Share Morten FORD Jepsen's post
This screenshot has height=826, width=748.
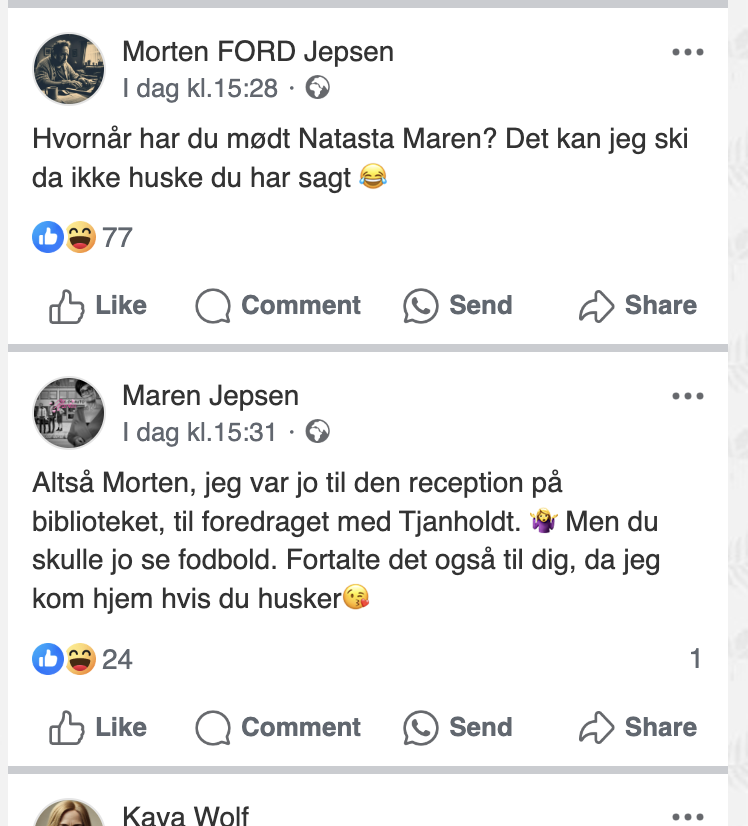pyautogui.click(x=638, y=306)
